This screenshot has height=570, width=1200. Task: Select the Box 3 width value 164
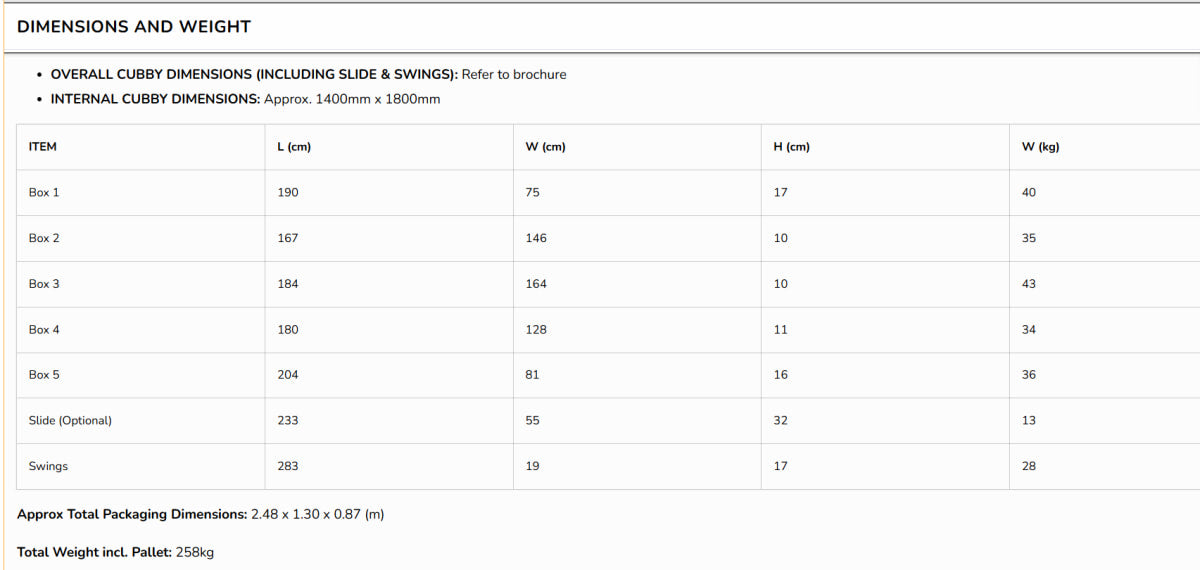pos(536,284)
